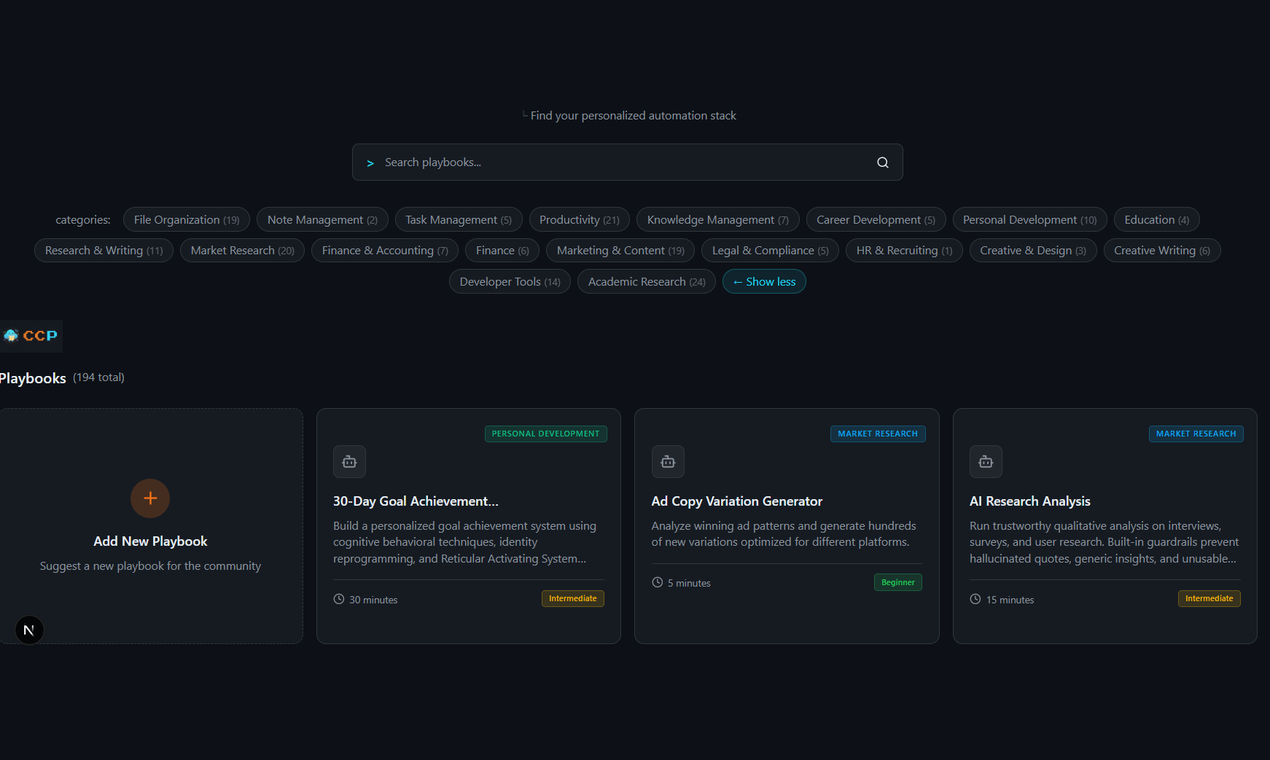Open the CCP logo
The width and height of the screenshot is (1270, 760).
pyautogui.click(x=30, y=335)
